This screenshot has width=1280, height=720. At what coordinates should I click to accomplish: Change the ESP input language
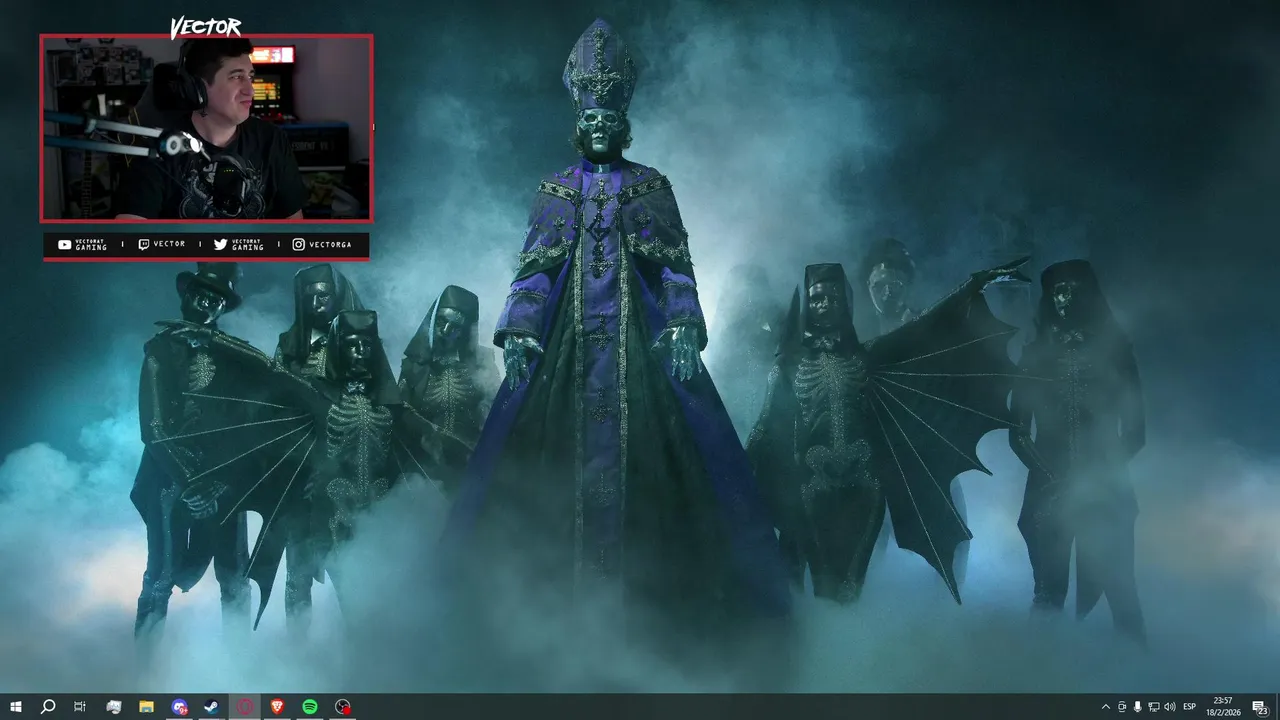pos(1190,707)
